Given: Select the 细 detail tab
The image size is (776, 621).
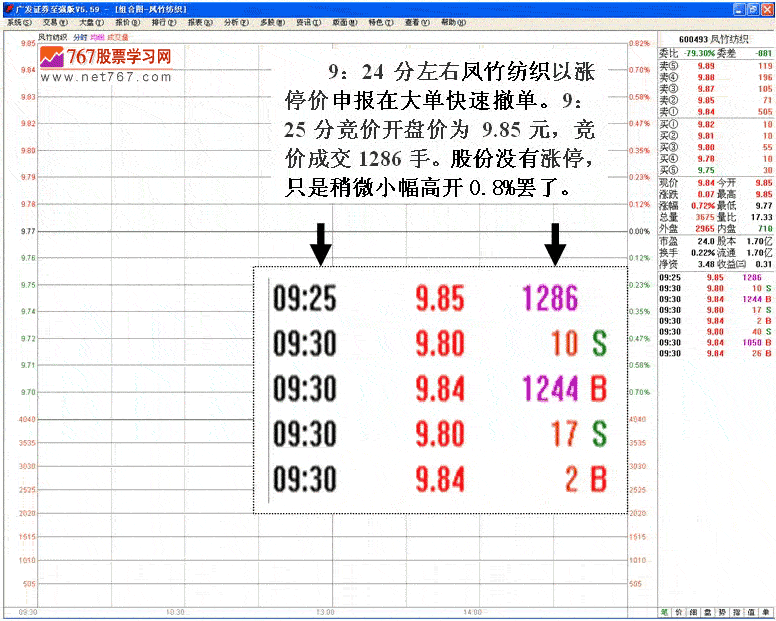Looking at the screenshot, I should pyautogui.click(x=693, y=611).
